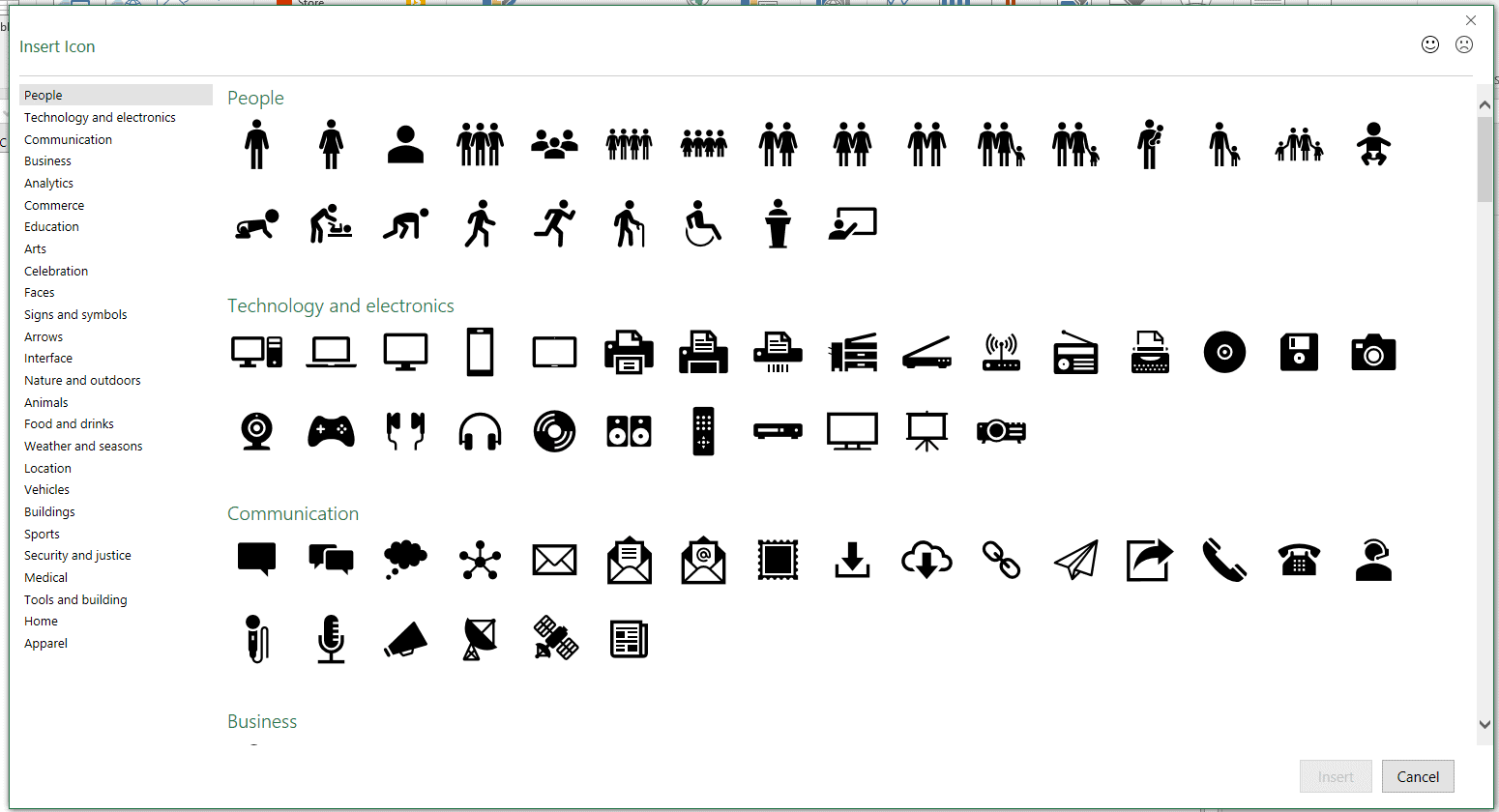Select the headphones icon
The width and height of the screenshot is (1499, 812).
coord(480,431)
